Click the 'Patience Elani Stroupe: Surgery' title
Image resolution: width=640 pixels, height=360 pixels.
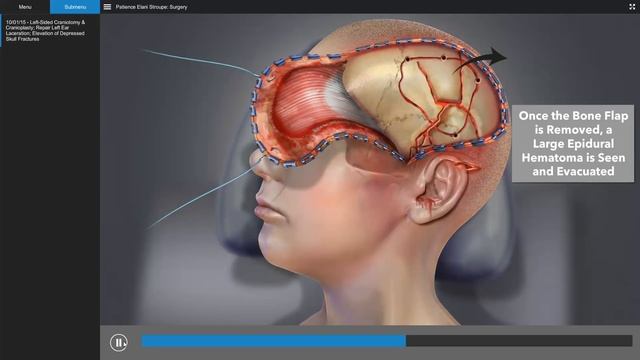(x=151, y=7)
